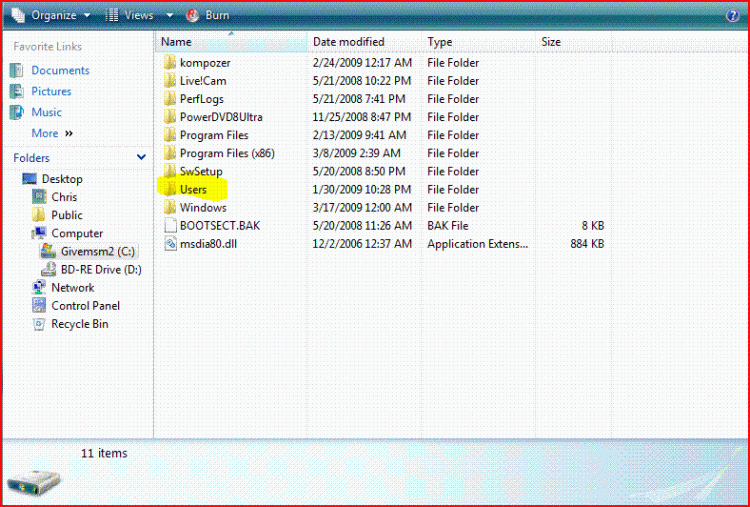
Task: Select Control Panel in folder tree
Action: pos(85,306)
